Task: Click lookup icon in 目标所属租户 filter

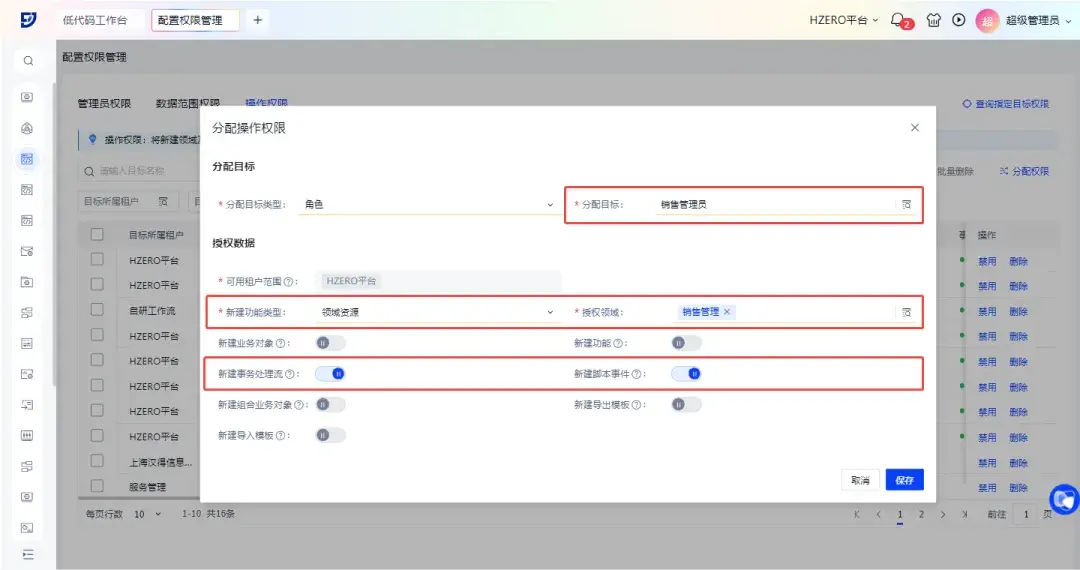Action: [163, 202]
